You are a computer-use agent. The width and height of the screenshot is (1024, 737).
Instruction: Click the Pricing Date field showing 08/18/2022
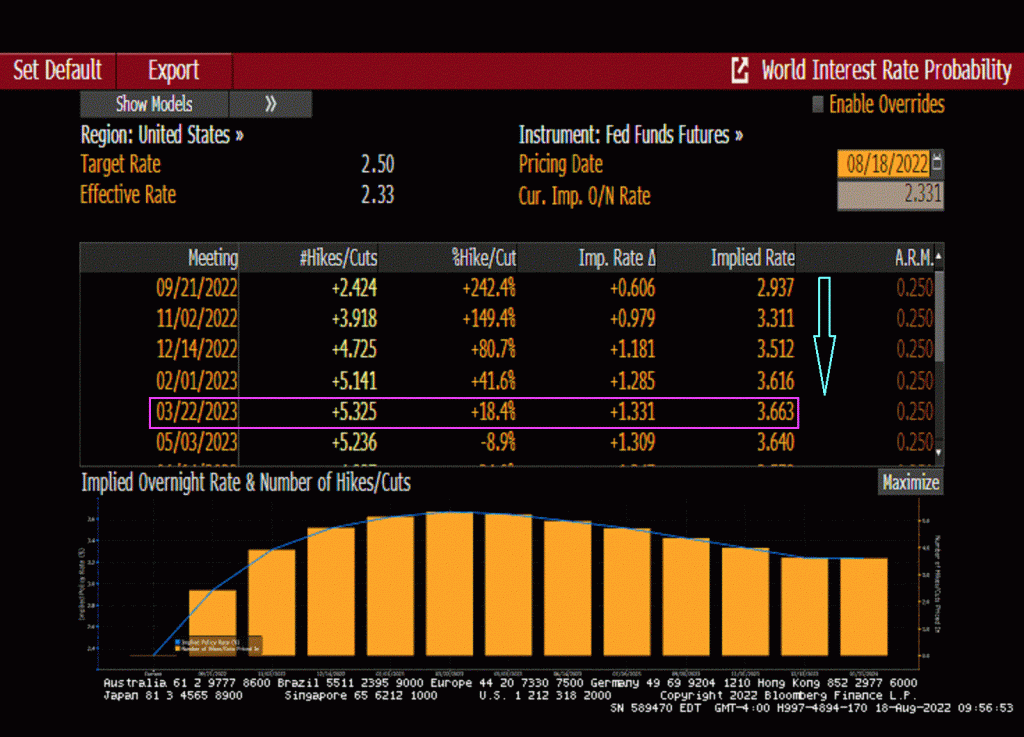point(883,163)
